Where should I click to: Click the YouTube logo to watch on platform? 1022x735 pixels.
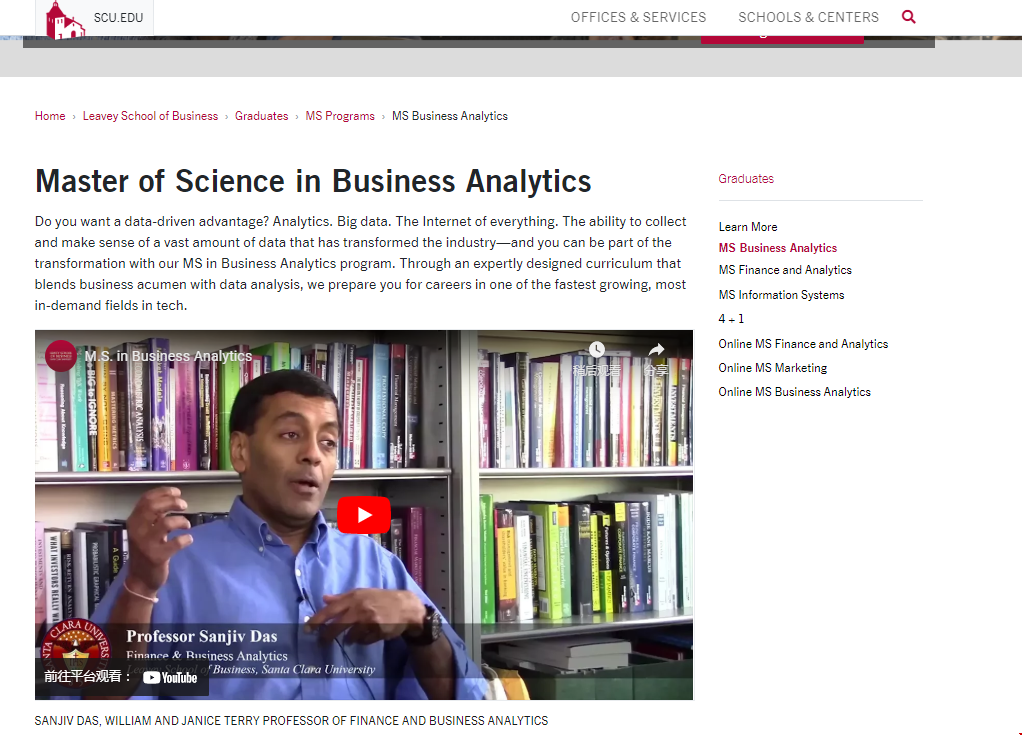170,677
